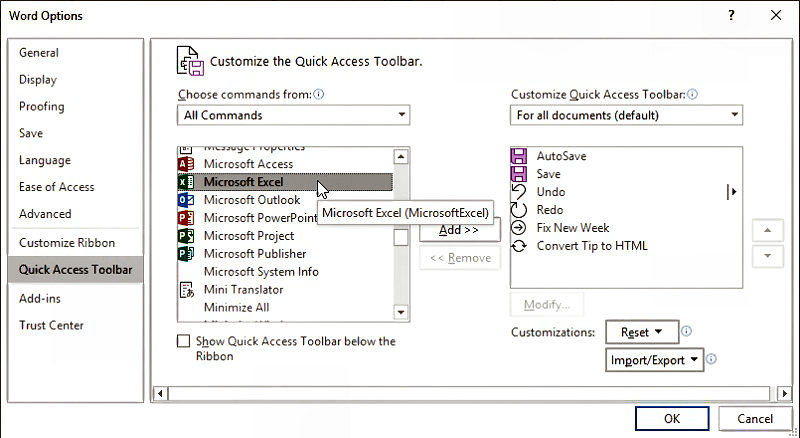Click the Microsoft Access icon in command list
The height and width of the screenshot is (438, 800).
coord(186,164)
